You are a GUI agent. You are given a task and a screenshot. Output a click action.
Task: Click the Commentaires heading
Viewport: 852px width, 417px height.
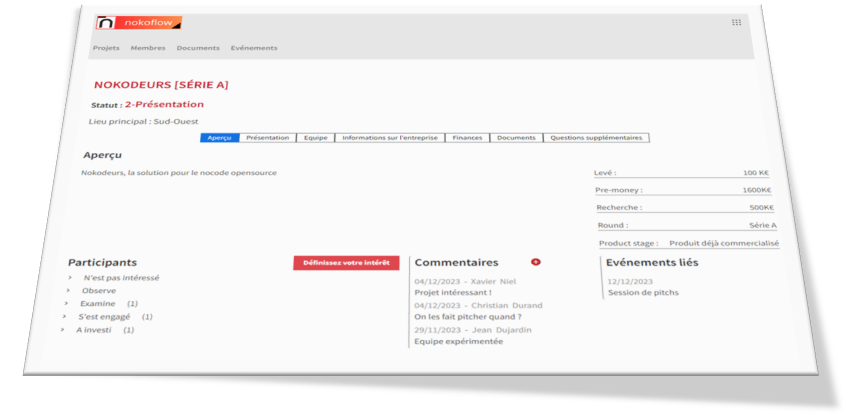(456, 263)
